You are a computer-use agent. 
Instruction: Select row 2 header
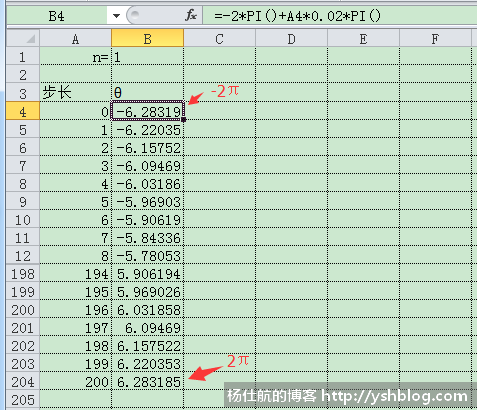23,74
